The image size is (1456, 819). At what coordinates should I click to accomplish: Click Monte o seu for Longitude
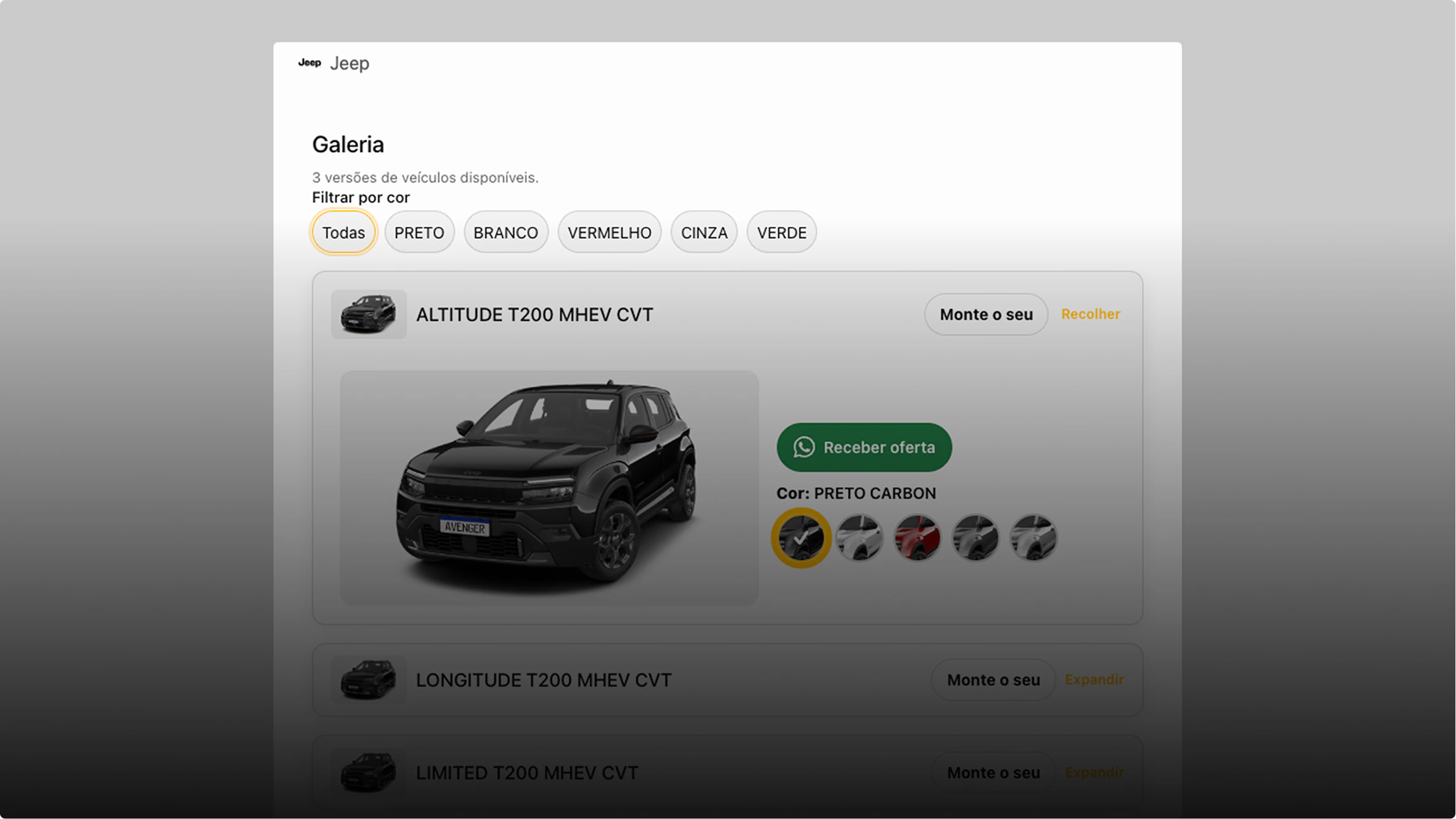993,680
